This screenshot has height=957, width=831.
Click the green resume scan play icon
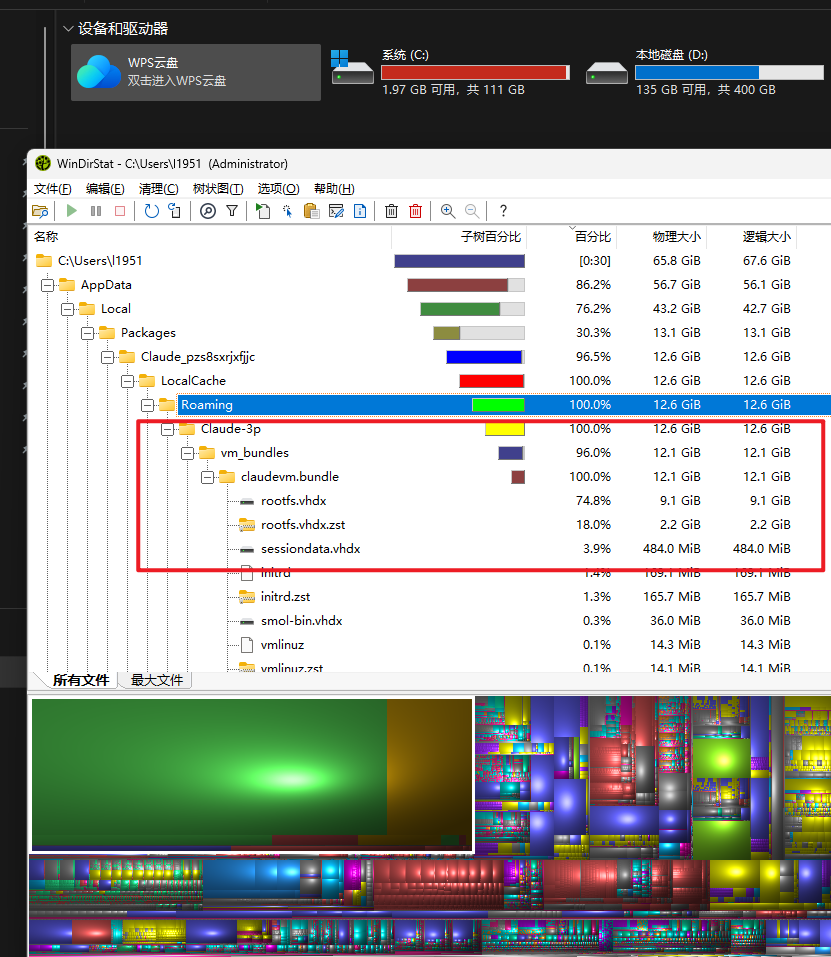(71, 211)
